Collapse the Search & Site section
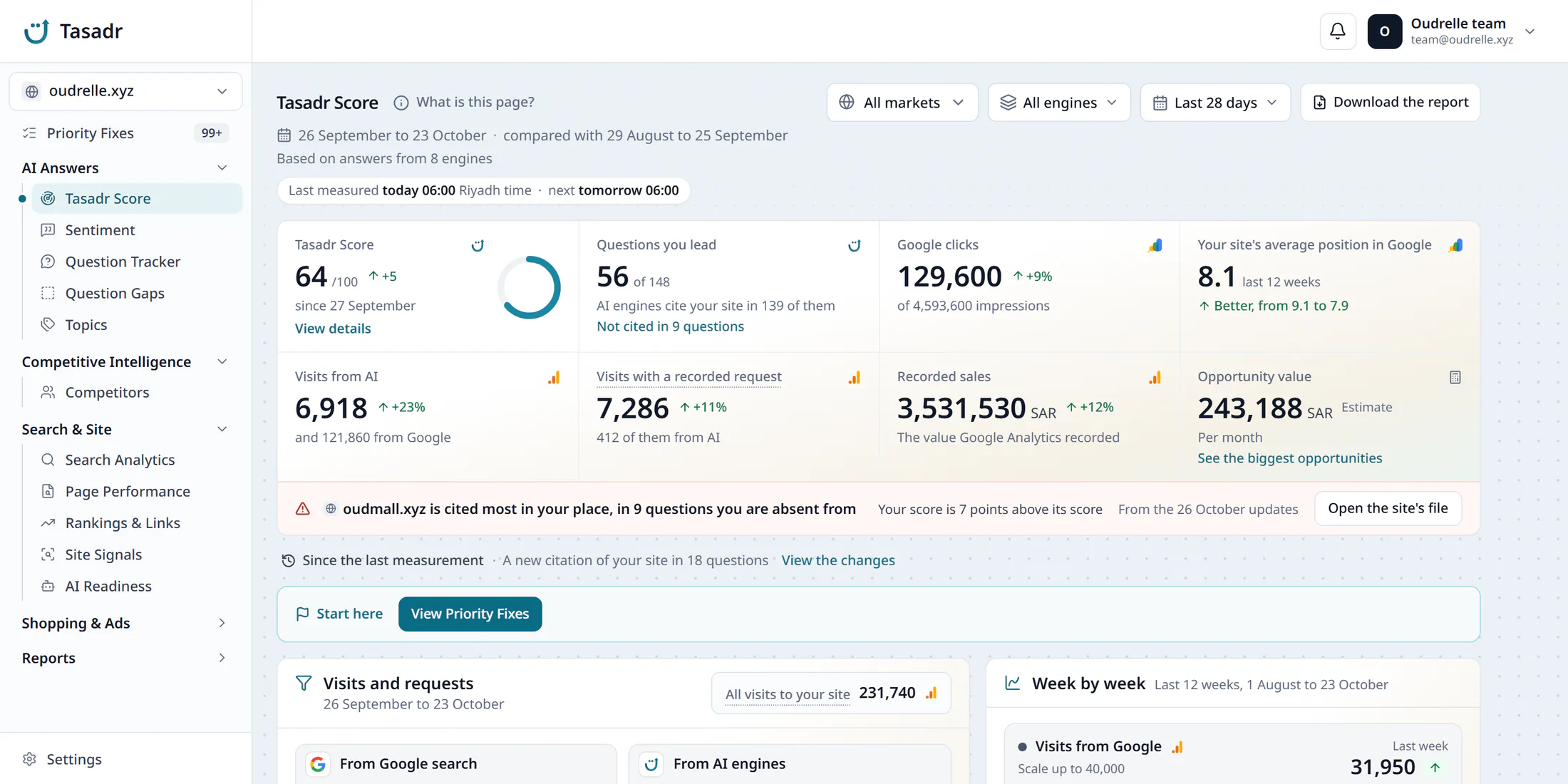The height and width of the screenshot is (784, 1568). 222,430
